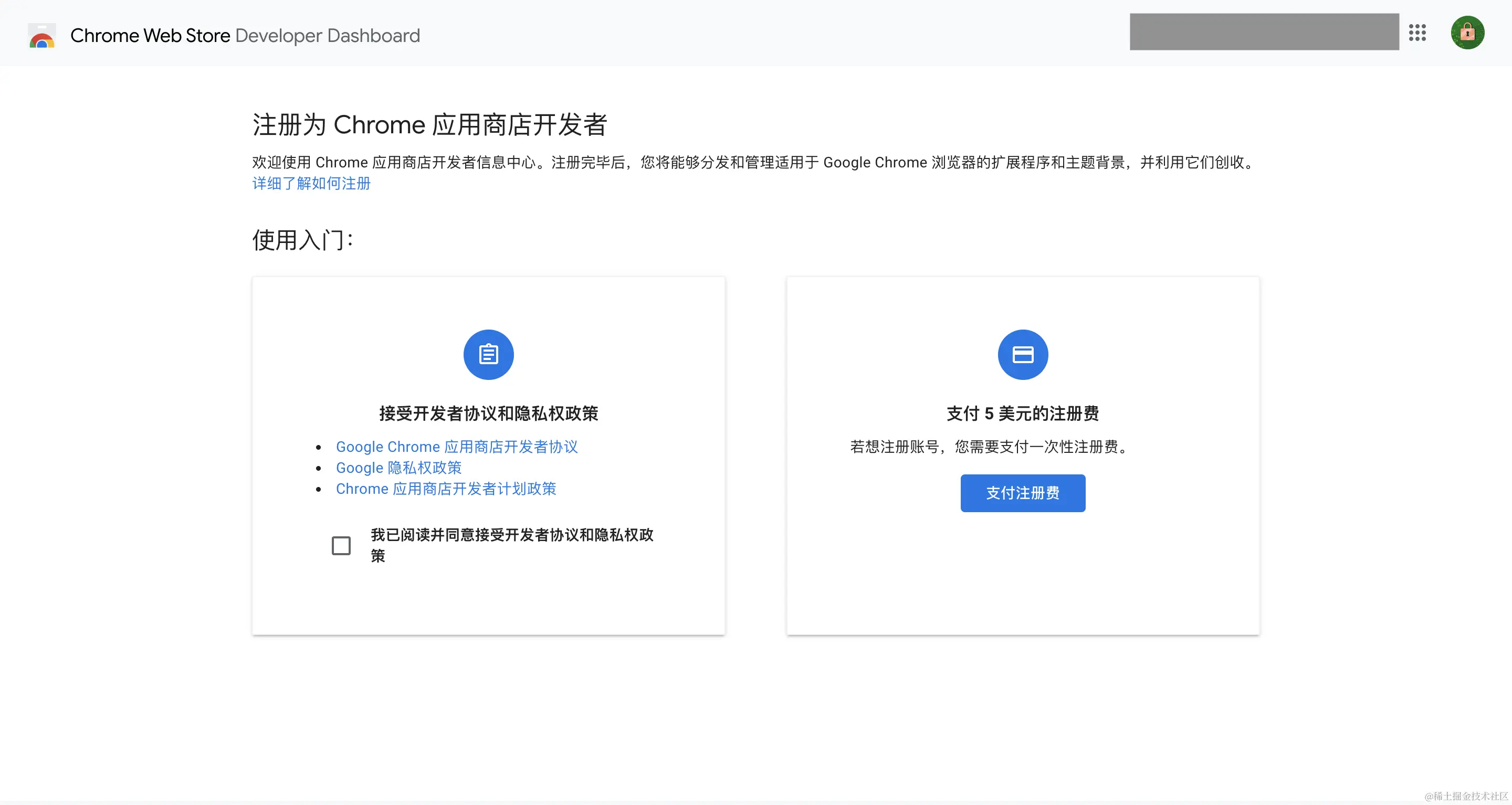Open the Google 隐私权政策 link

[x=398, y=468]
